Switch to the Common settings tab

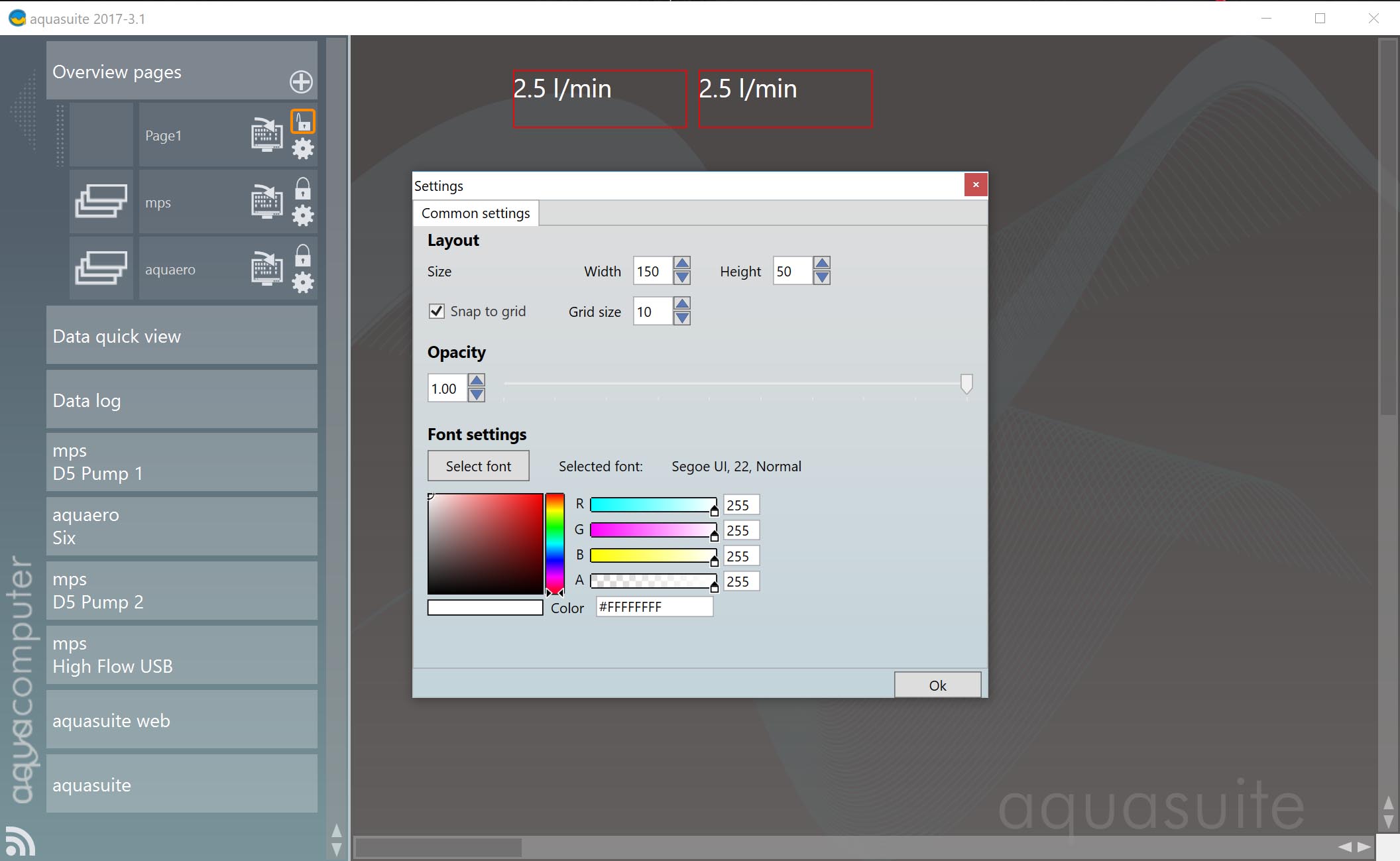[475, 213]
